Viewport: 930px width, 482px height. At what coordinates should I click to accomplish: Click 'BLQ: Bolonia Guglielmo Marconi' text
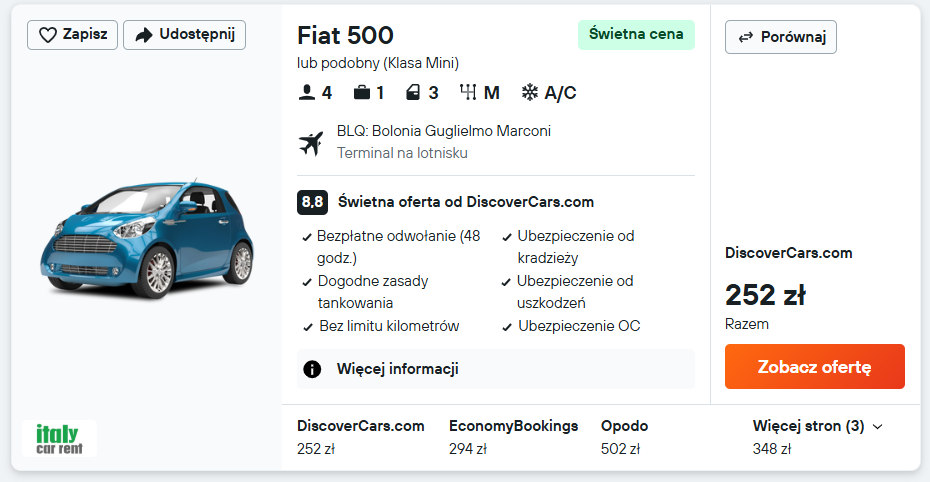tap(444, 130)
